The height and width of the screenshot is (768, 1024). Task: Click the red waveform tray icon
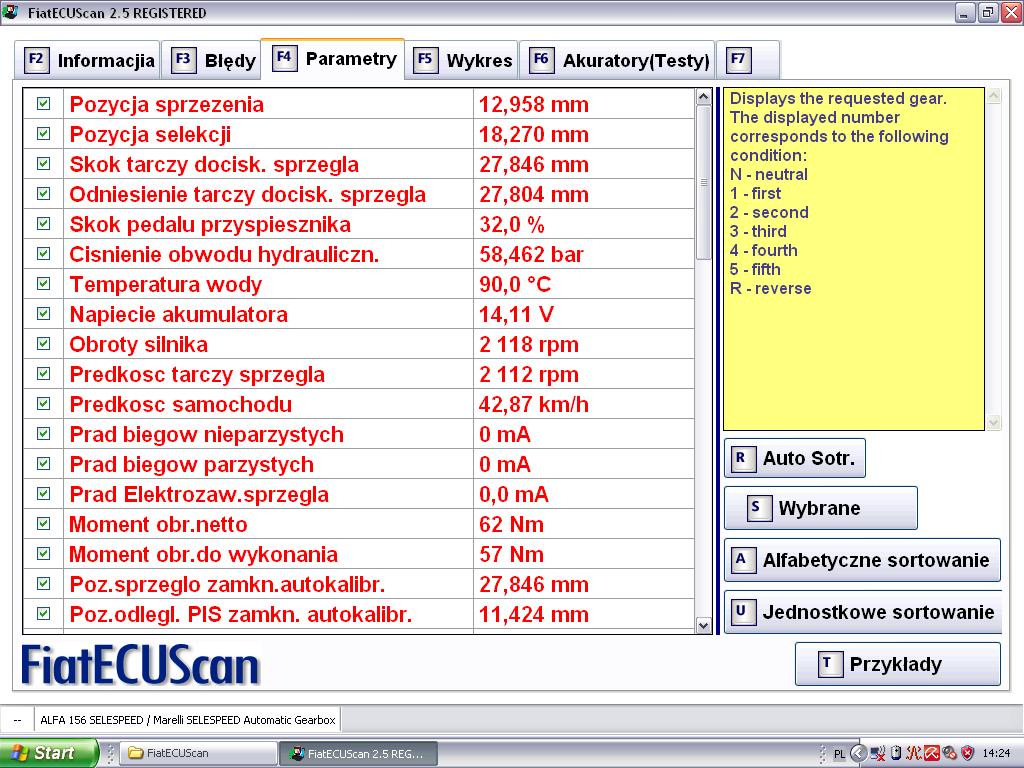914,754
